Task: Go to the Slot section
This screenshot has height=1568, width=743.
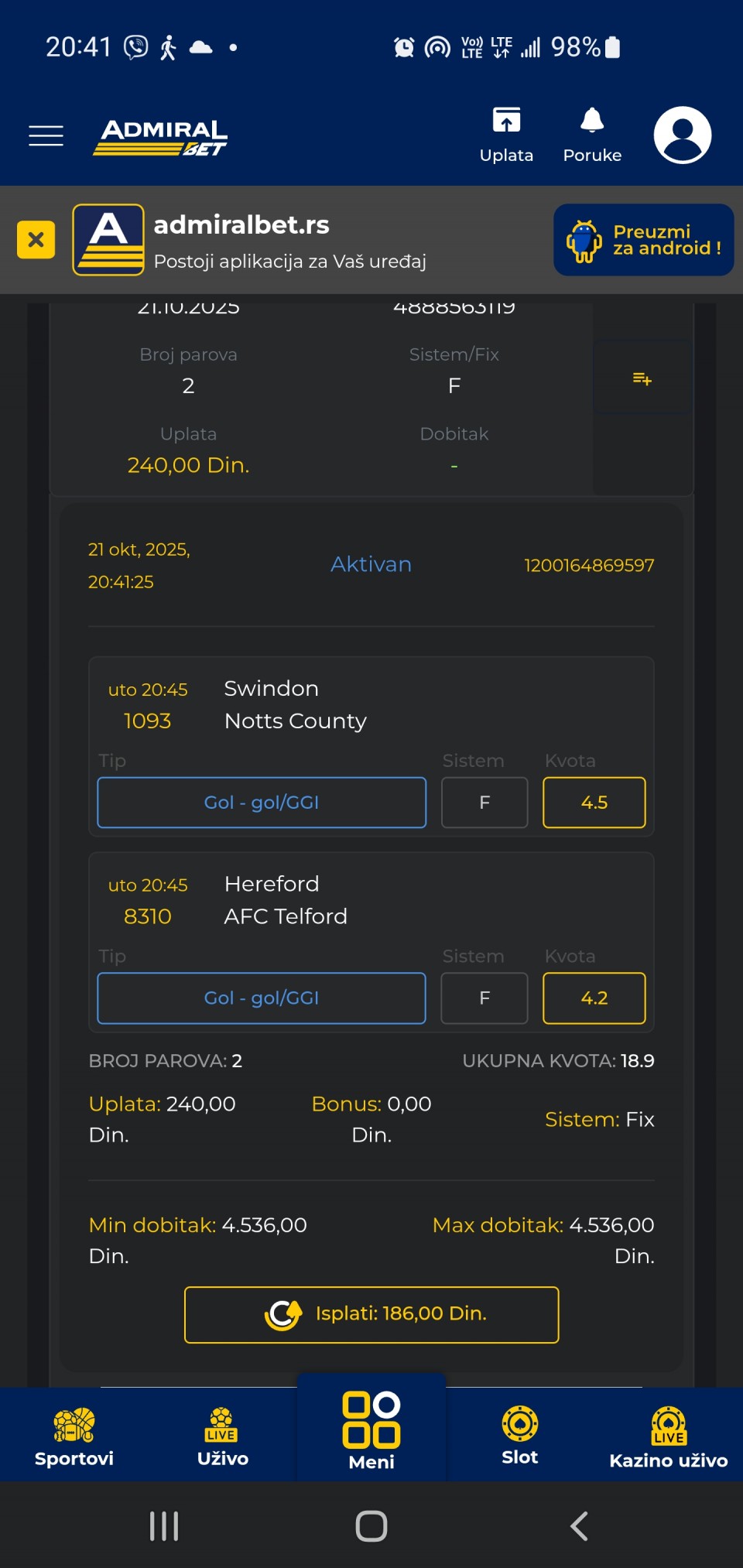Action: (520, 1436)
